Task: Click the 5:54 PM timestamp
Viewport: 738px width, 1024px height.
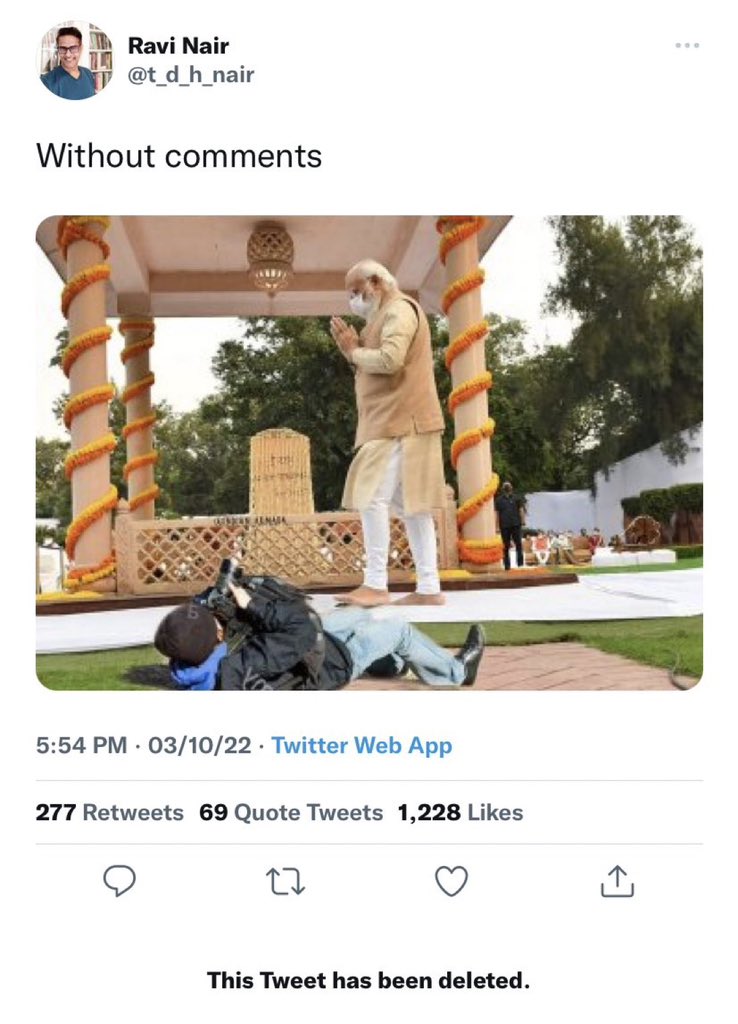Action: click(81, 746)
